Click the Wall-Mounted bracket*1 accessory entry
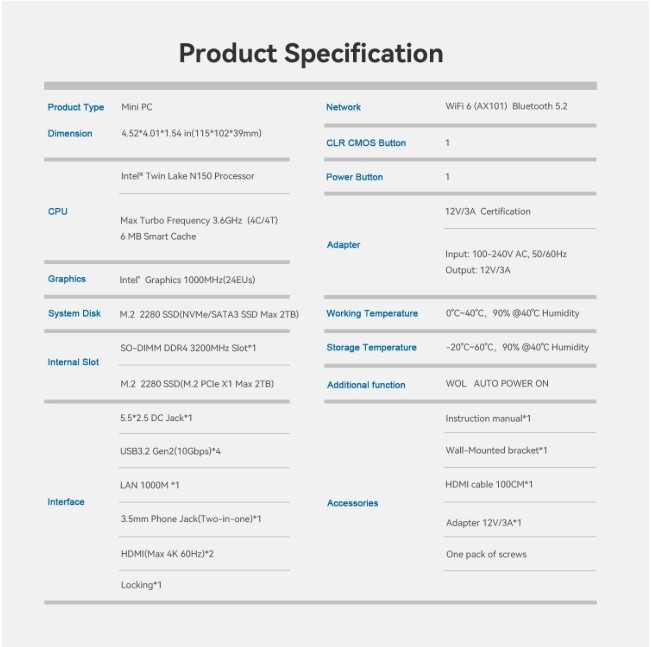 coord(496,451)
